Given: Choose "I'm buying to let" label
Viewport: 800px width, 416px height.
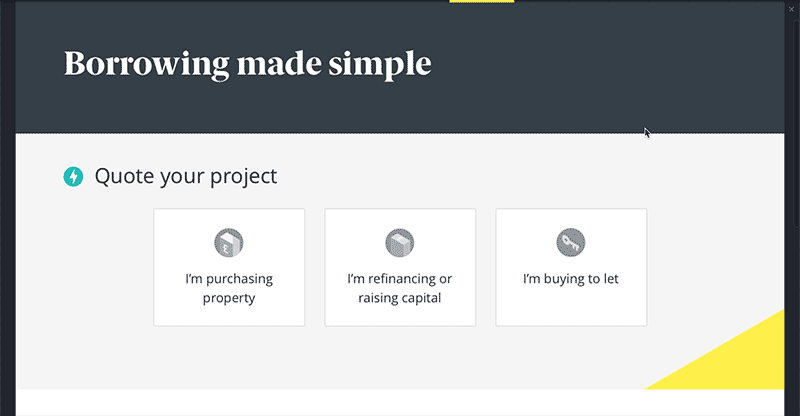Looking at the screenshot, I should point(570,279).
